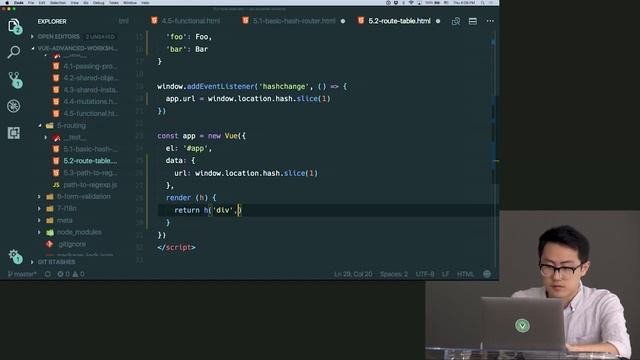Collapse the 5-routing folder

point(40,126)
